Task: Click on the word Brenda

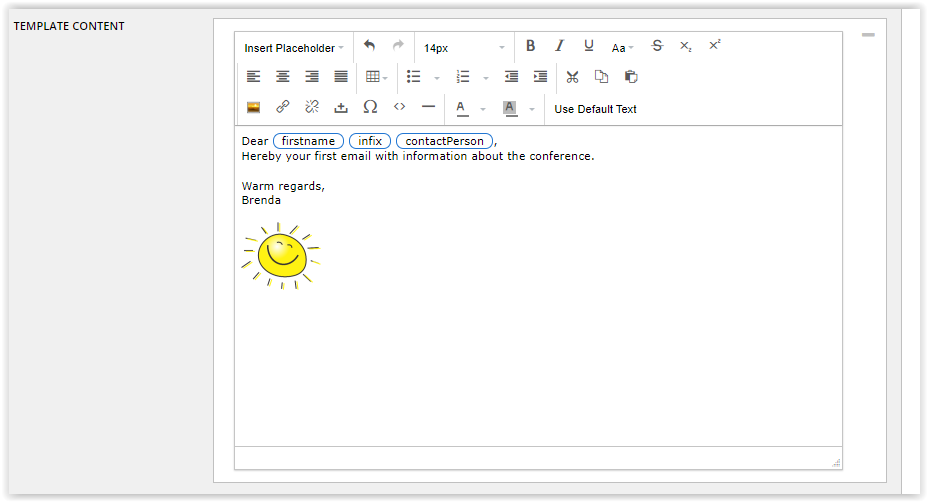Action: point(261,200)
